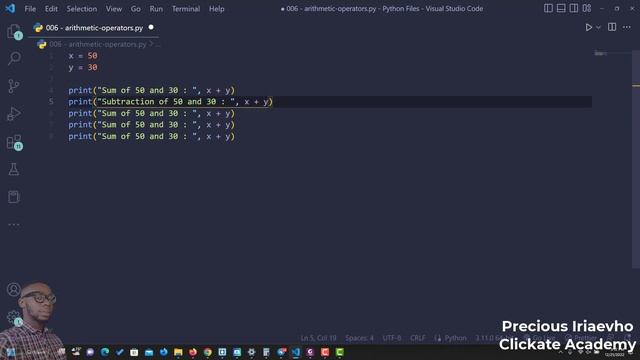Open the Selection menu
This screenshot has width=640, height=360.
coord(82,9)
